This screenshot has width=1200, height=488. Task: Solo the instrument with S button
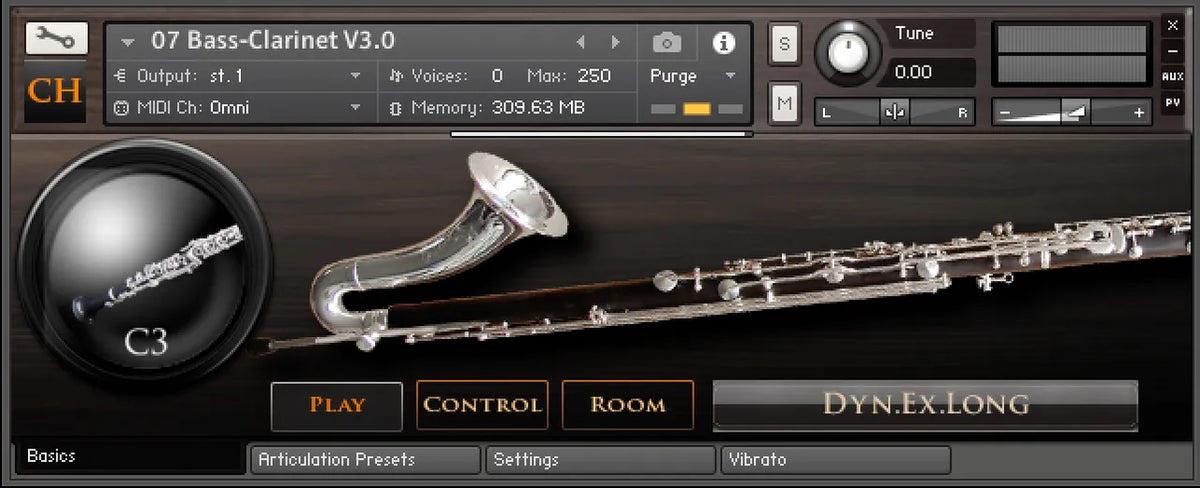pyautogui.click(x=784, y=43)
